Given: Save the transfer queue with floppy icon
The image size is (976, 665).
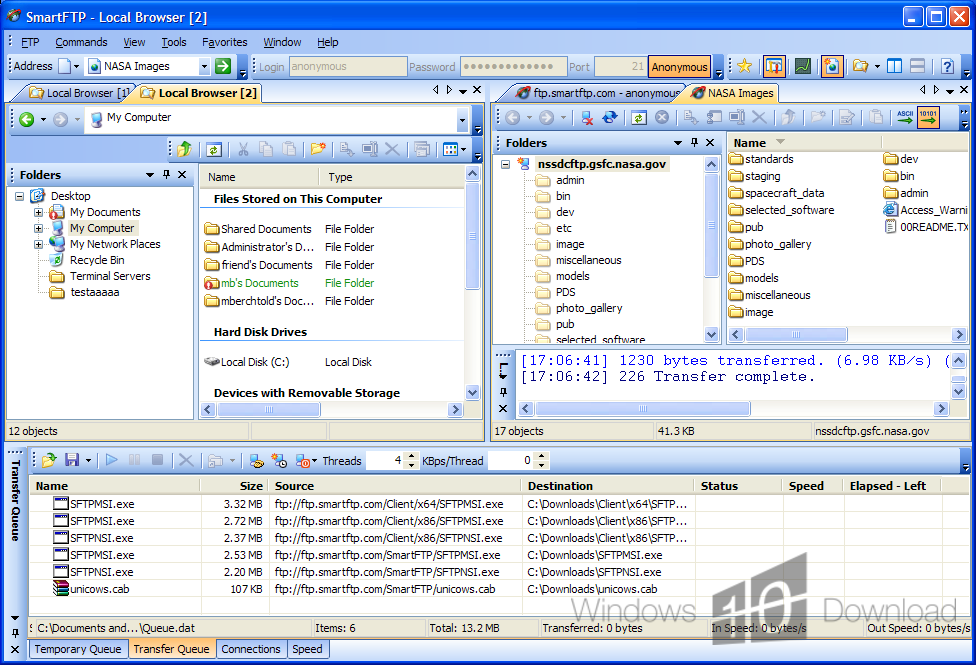Looking at the screenshot, I should tap(72, 460).
